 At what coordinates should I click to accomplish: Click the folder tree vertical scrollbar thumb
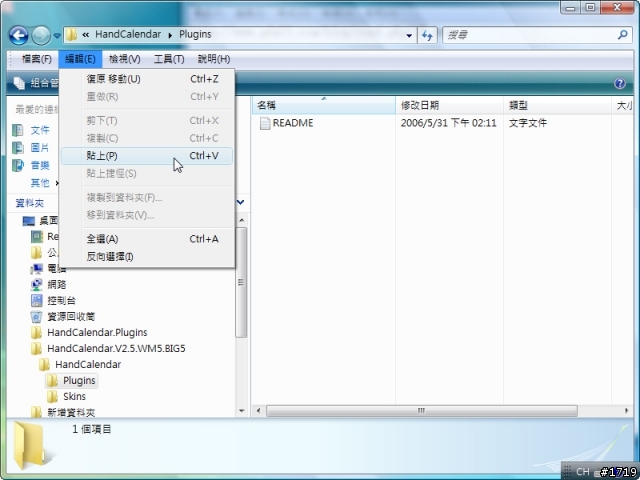coord(241,282)
